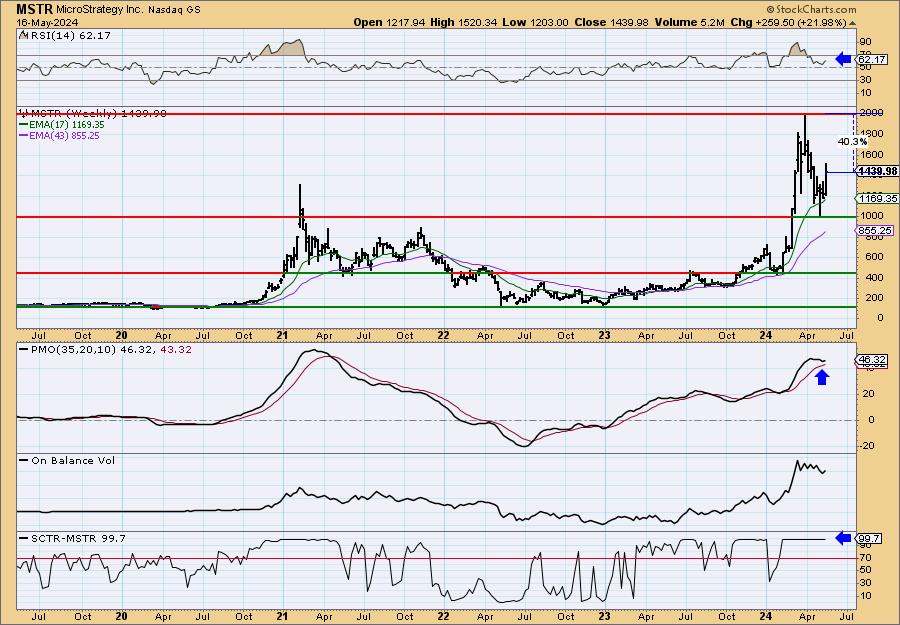Click the 90 label on RSI axis
The width and height of the screenshot is (900, 625).
tap(865, 42)
